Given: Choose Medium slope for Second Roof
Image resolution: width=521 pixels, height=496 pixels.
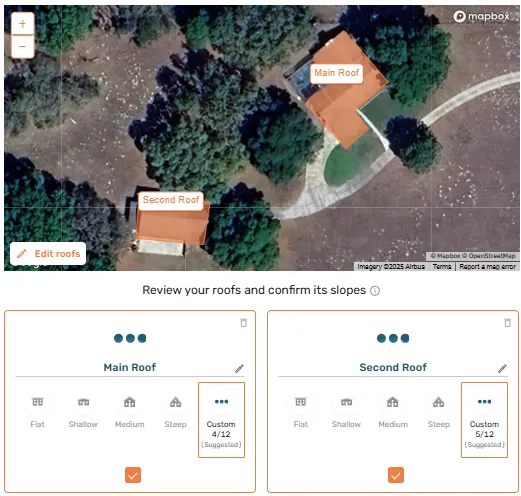Looking at the screenshot, I should click(393, 411).
